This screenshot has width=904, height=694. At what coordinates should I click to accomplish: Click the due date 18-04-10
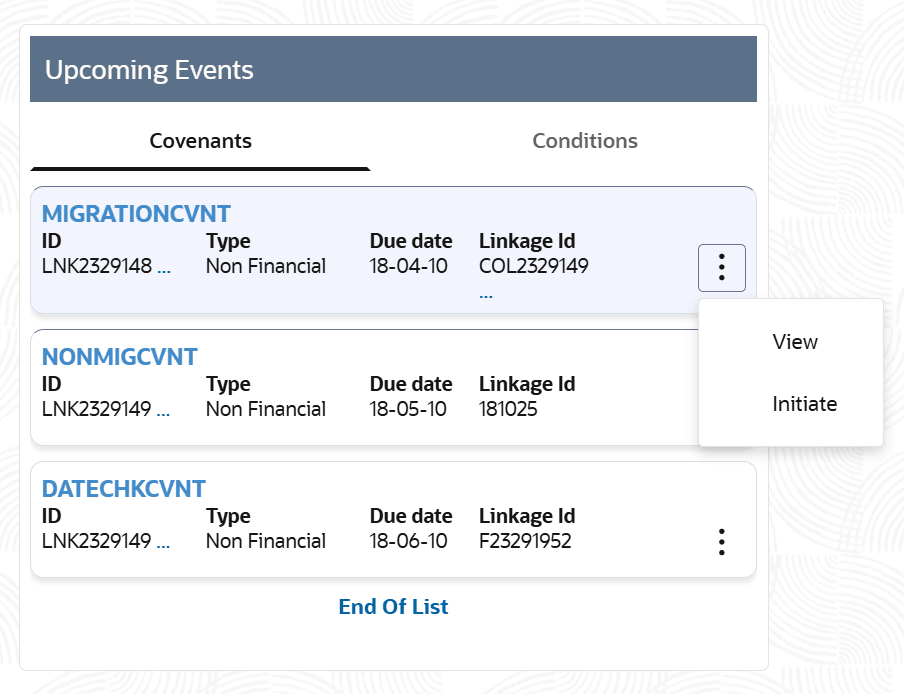[x=408, y=267]
